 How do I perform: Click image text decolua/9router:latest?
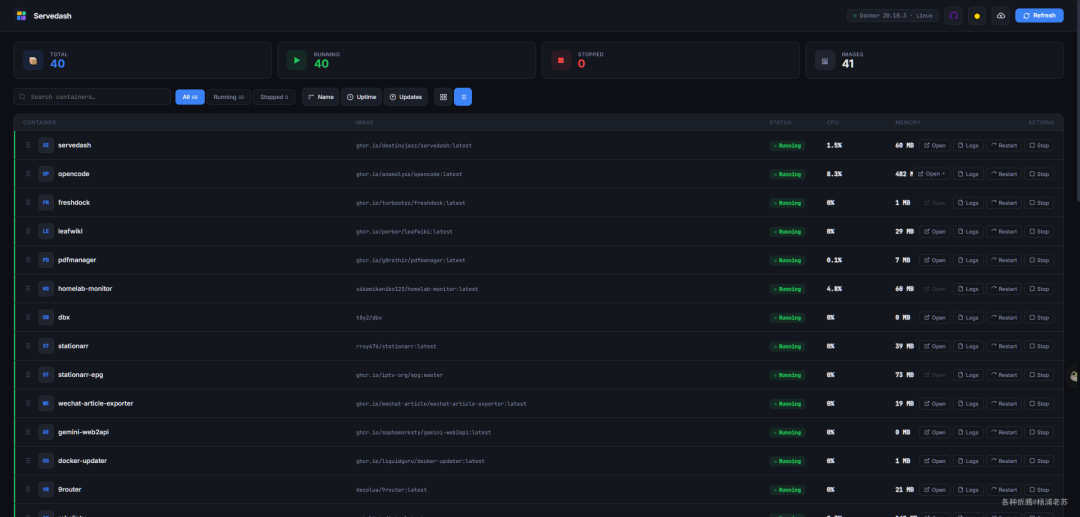[391, 490]
